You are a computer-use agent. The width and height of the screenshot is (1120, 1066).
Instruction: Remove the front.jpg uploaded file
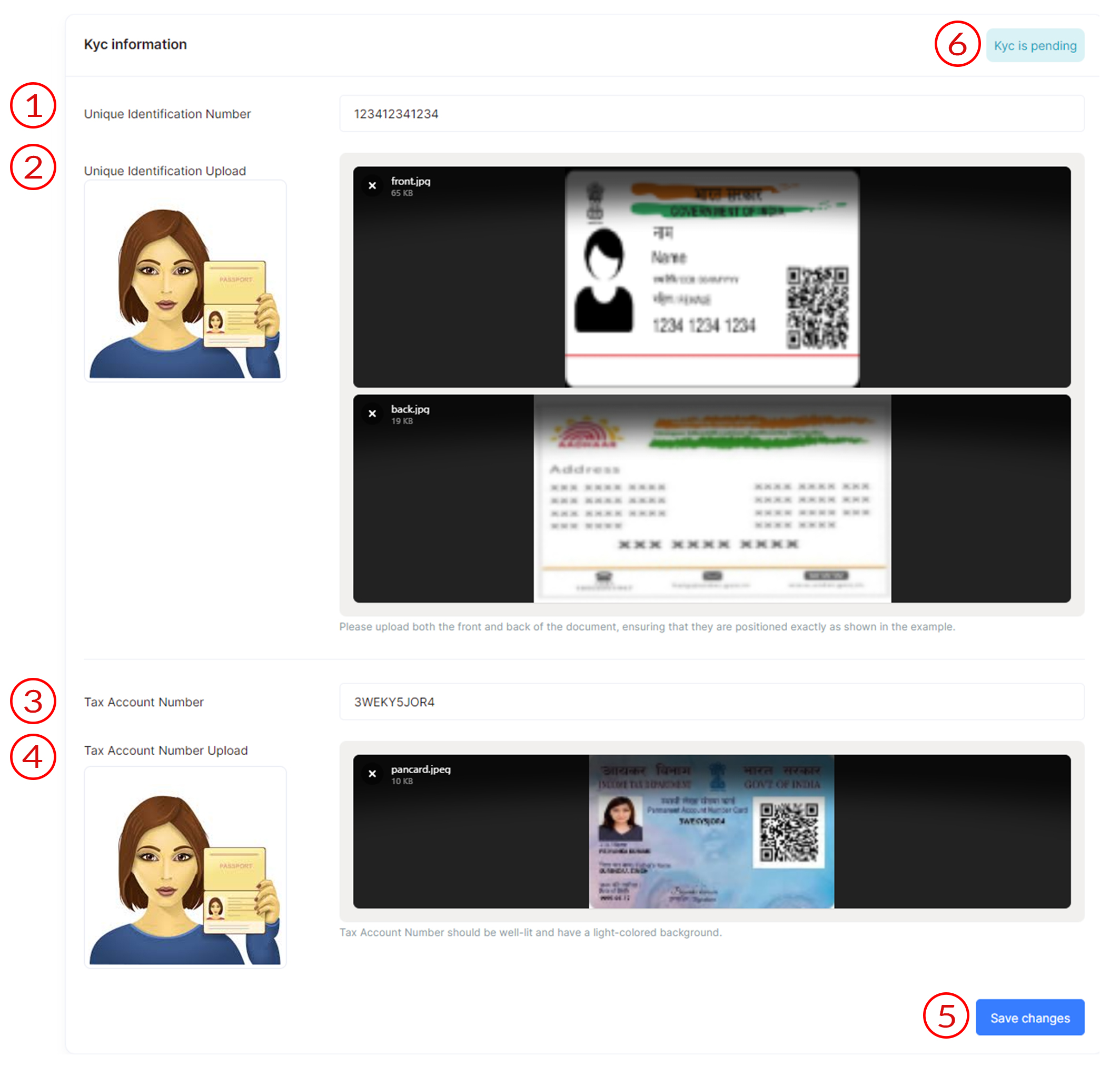point(372,186)
